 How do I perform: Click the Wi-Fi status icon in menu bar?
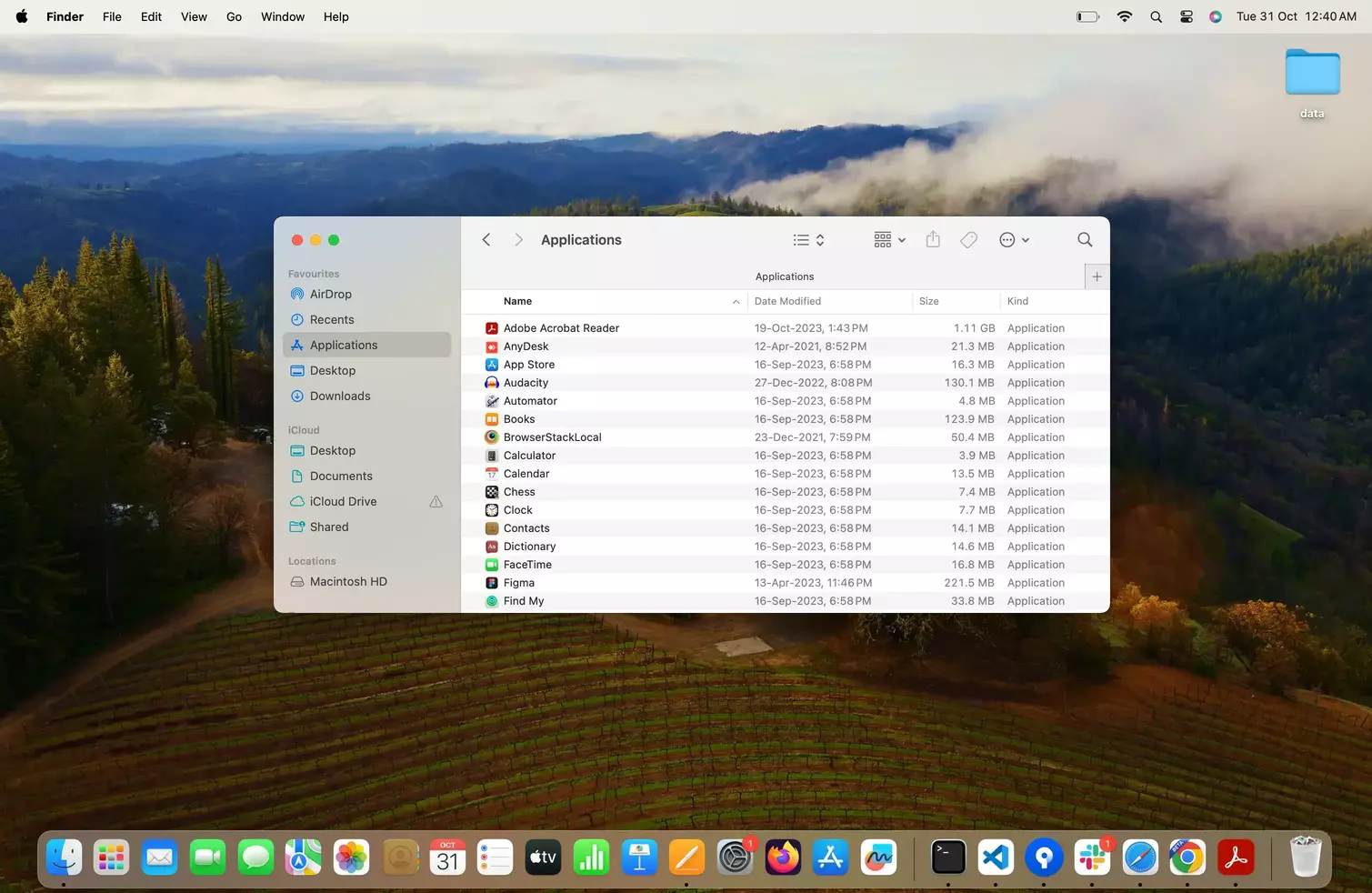click(1125, 16)
